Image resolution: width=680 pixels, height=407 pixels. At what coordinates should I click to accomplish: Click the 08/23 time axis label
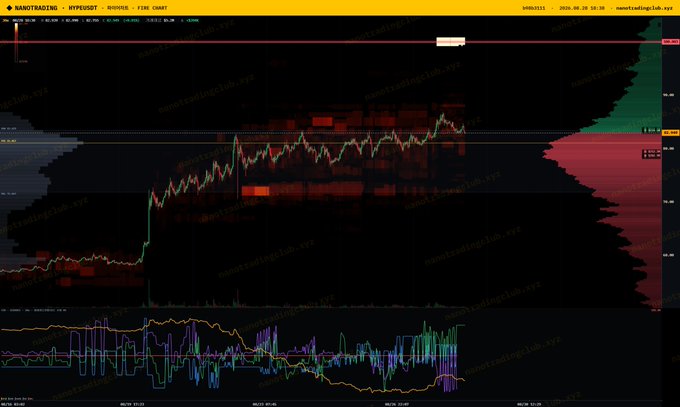(x=265, y=404)
